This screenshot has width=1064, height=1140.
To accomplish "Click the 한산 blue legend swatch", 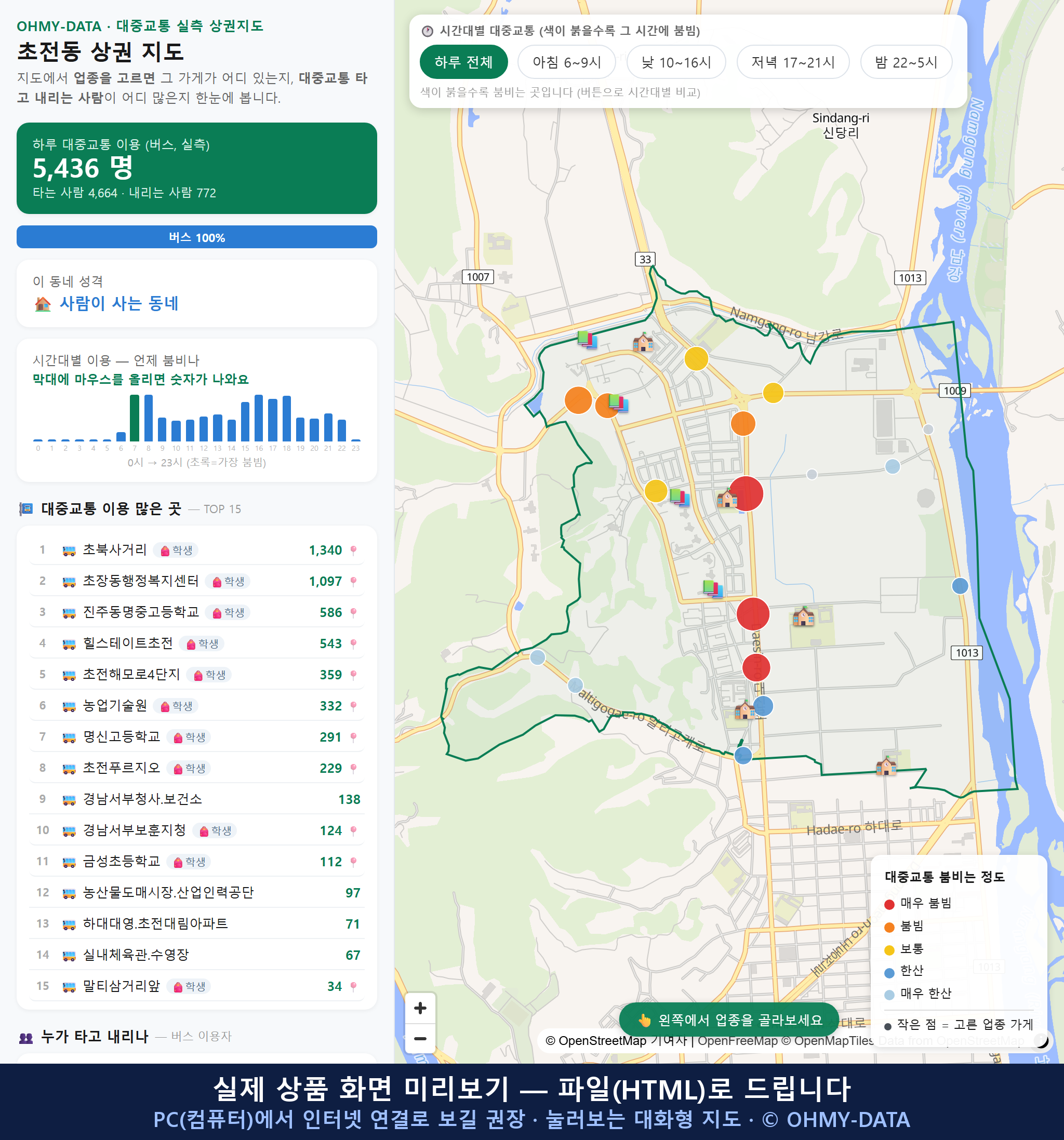I will pyautogui.click(x=889, y=973).
